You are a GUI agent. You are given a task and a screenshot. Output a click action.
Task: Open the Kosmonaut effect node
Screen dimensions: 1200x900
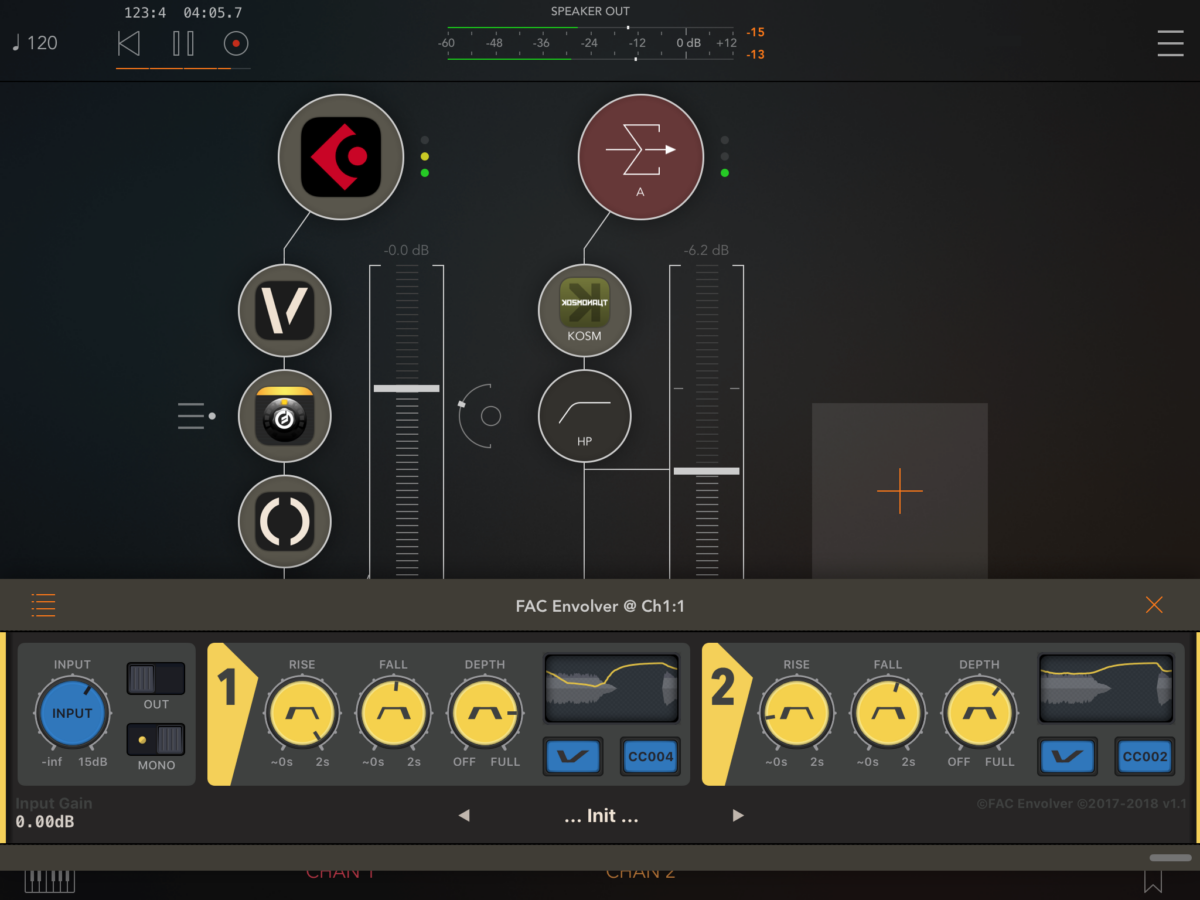pyautogui.click(x=585, y=309)
